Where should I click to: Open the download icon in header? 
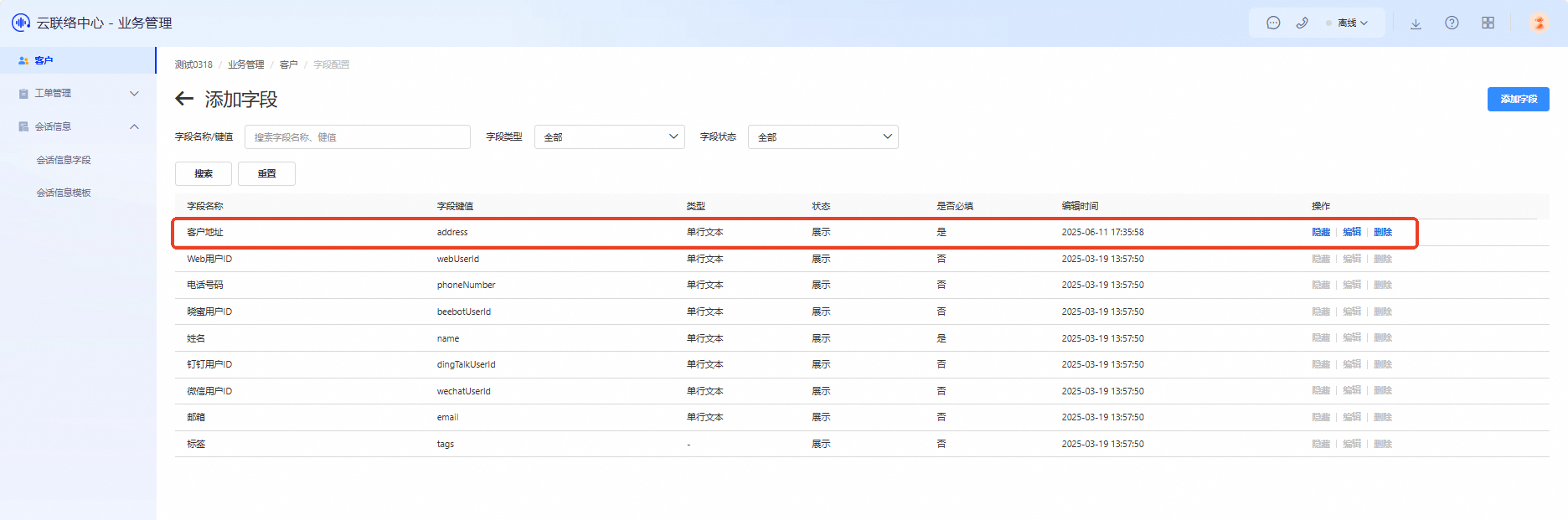1416,23
